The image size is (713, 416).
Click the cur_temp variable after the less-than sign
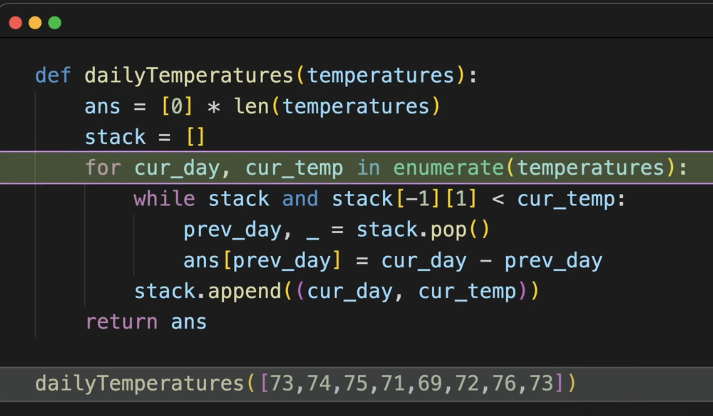pos(565,199)
